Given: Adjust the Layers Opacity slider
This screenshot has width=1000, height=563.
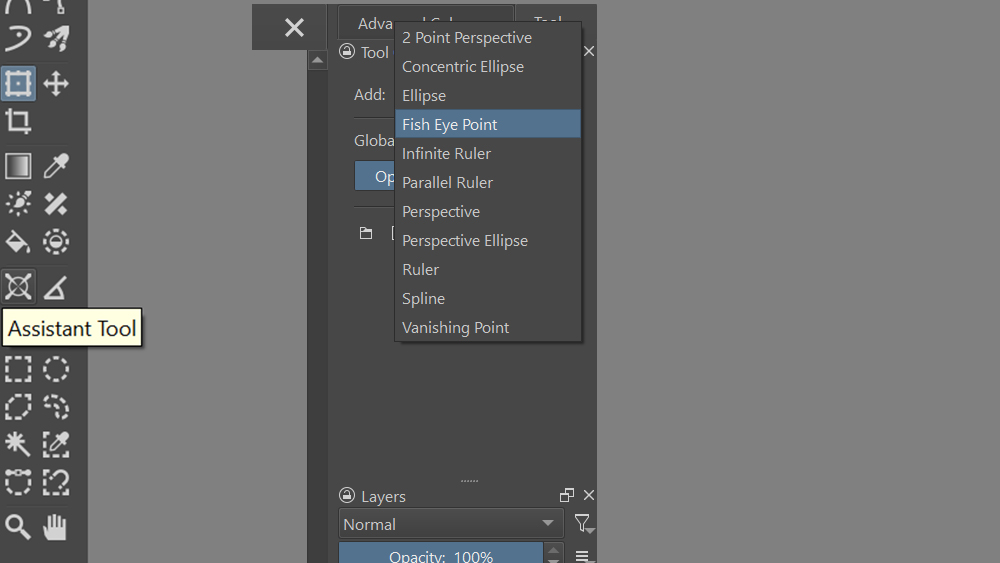Looking at the screenshot, I should (441, 553).
